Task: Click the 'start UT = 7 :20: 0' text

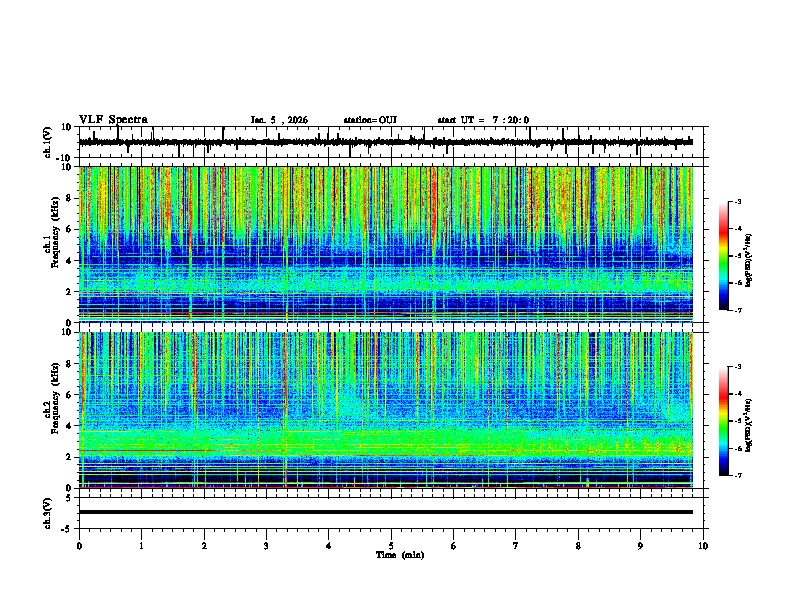Action: (x=483, y=120)
